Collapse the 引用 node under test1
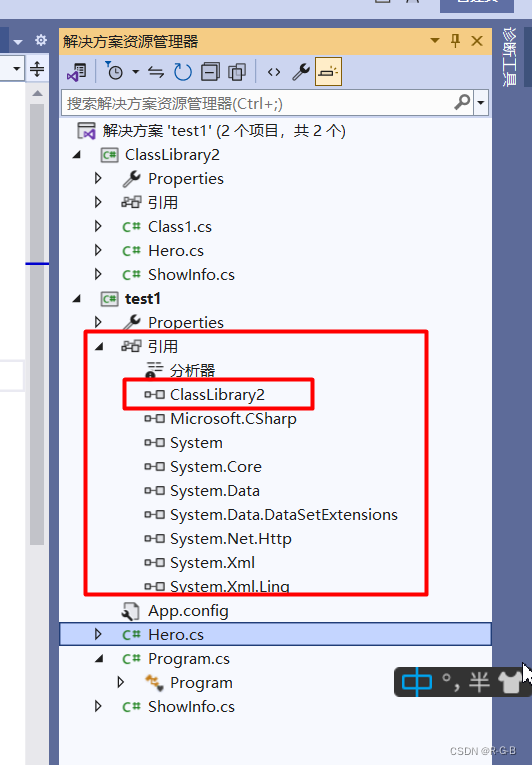 click(x=100, y=347)
